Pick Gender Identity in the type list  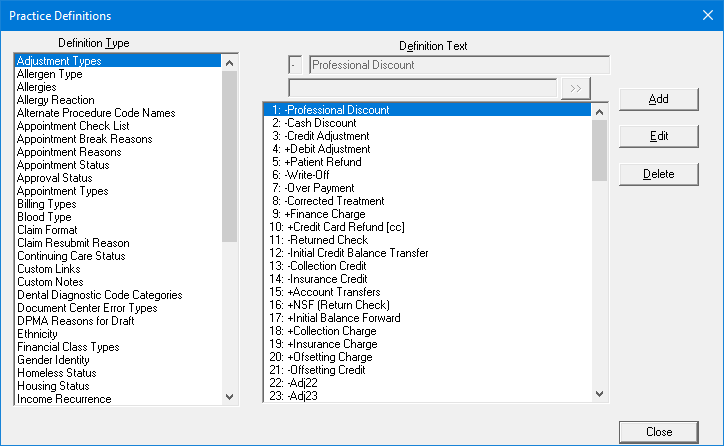(x=53, y=360)
